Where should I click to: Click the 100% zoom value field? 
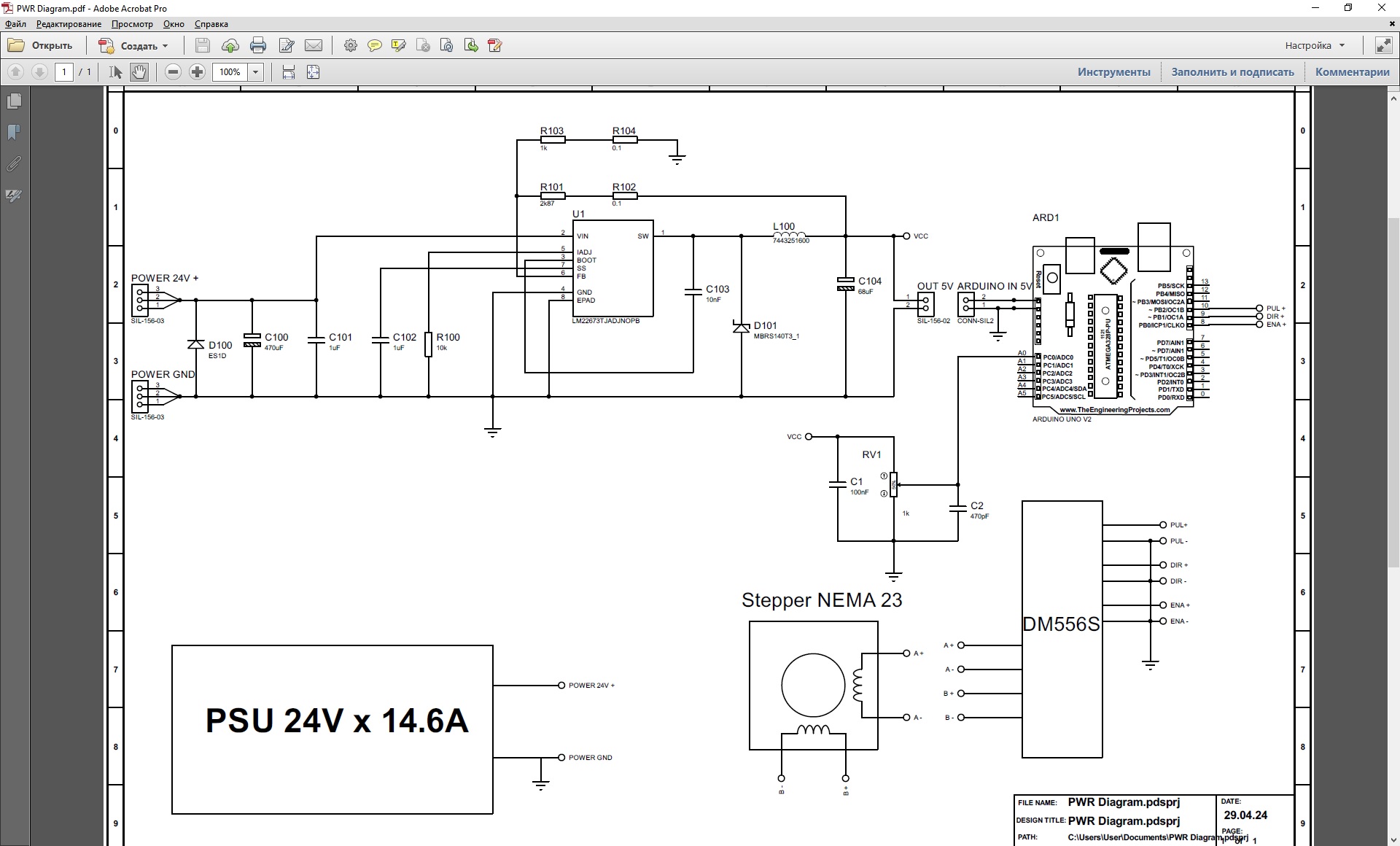point(230,71)
